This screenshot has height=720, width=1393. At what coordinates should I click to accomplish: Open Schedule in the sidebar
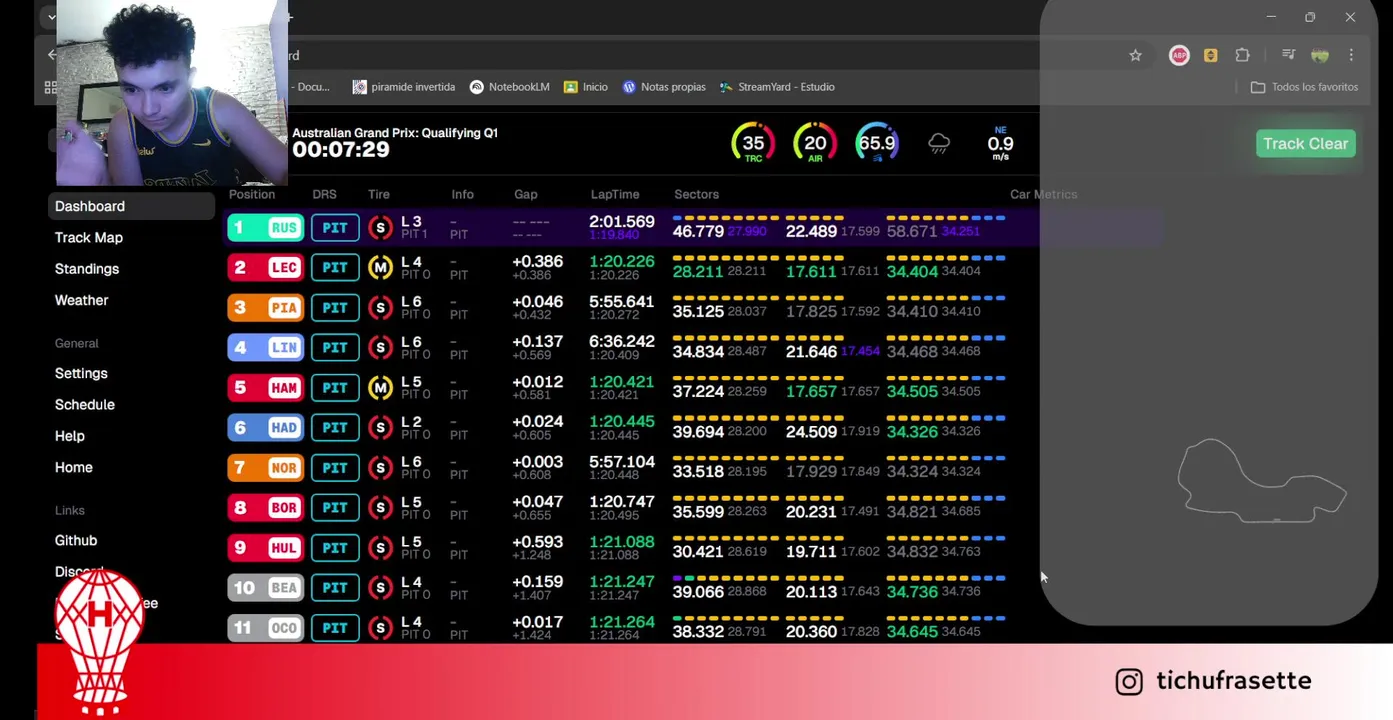point(85,405)
